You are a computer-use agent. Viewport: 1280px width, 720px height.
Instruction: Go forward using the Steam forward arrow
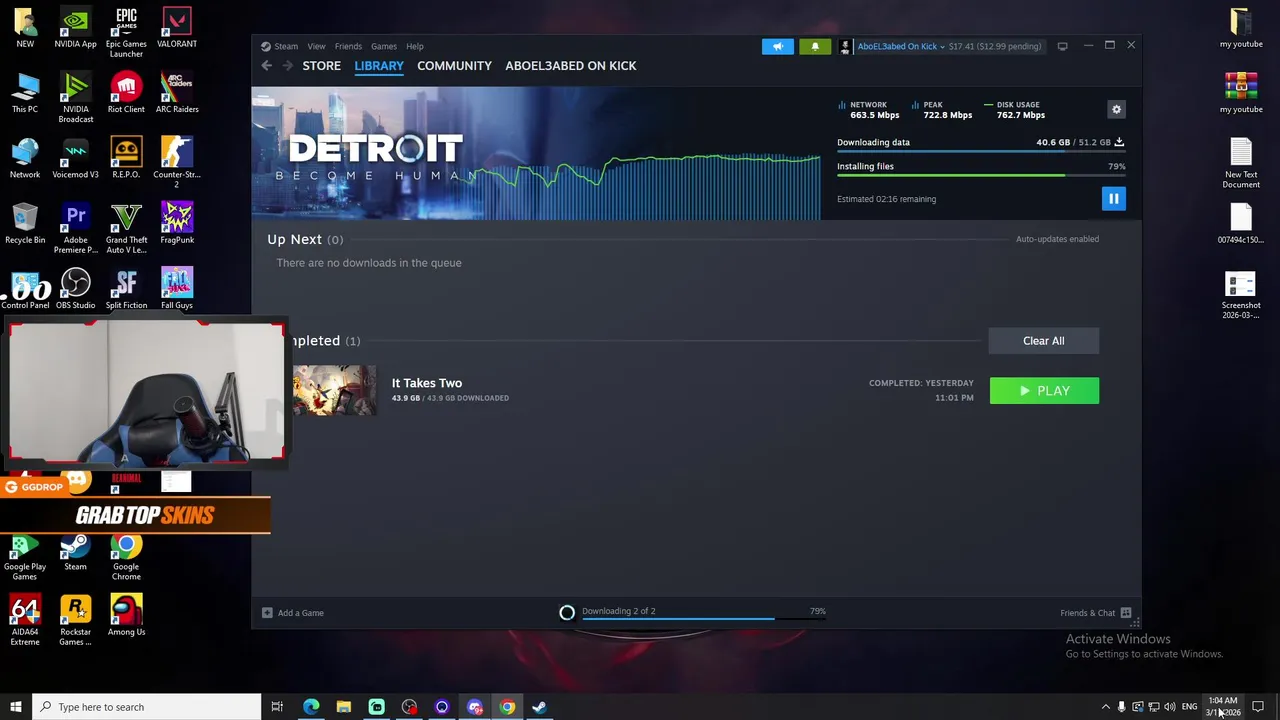tap(287, 66)
